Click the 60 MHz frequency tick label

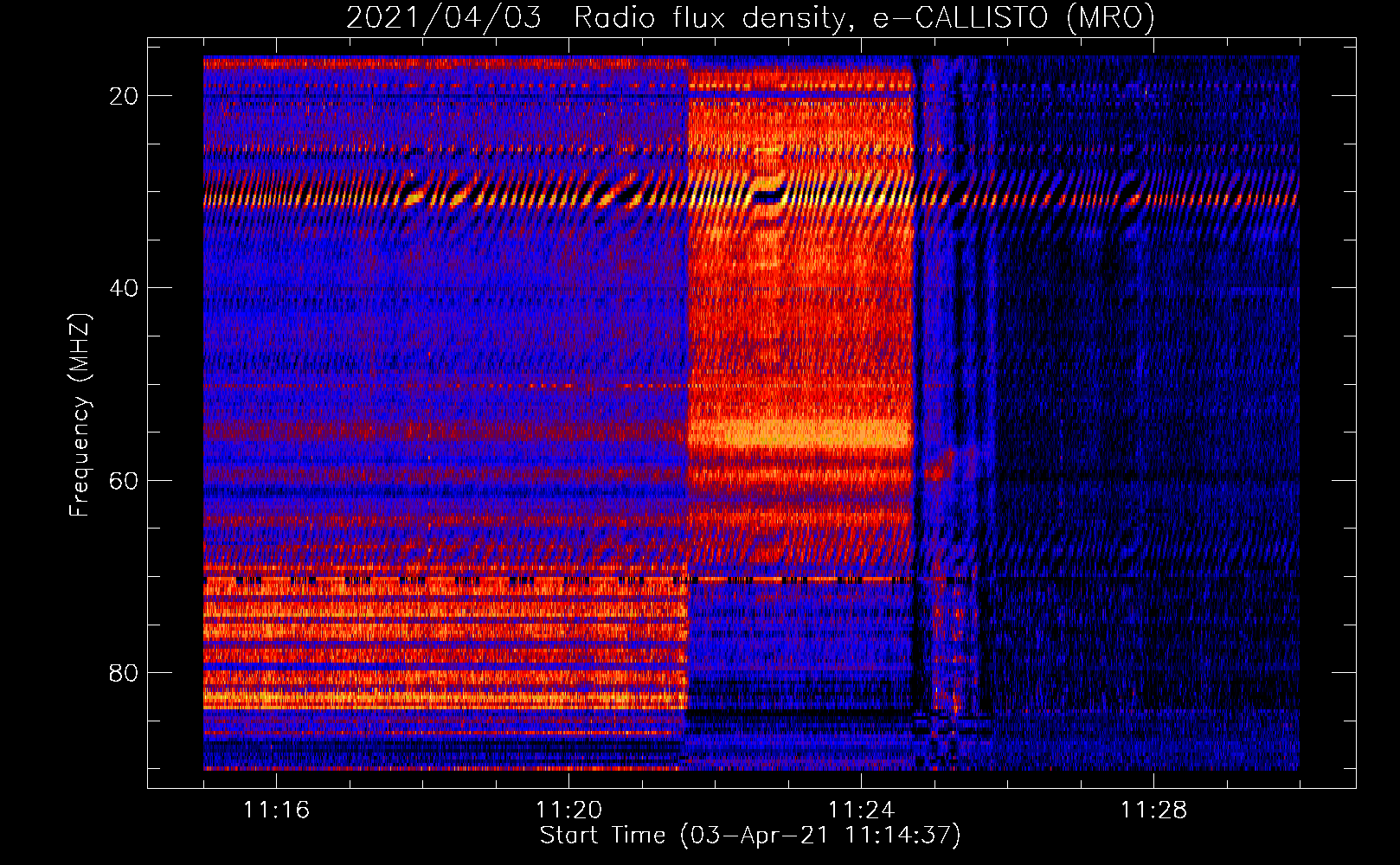(x=124, y=480)
